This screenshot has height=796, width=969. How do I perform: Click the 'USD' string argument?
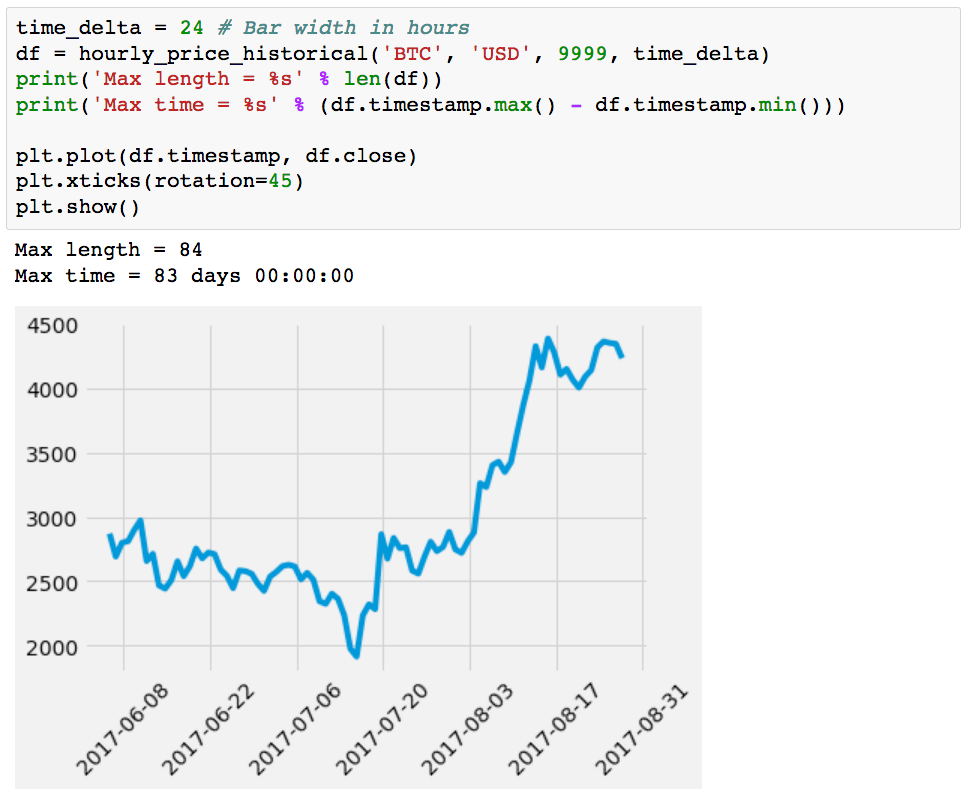click(501, 54)
